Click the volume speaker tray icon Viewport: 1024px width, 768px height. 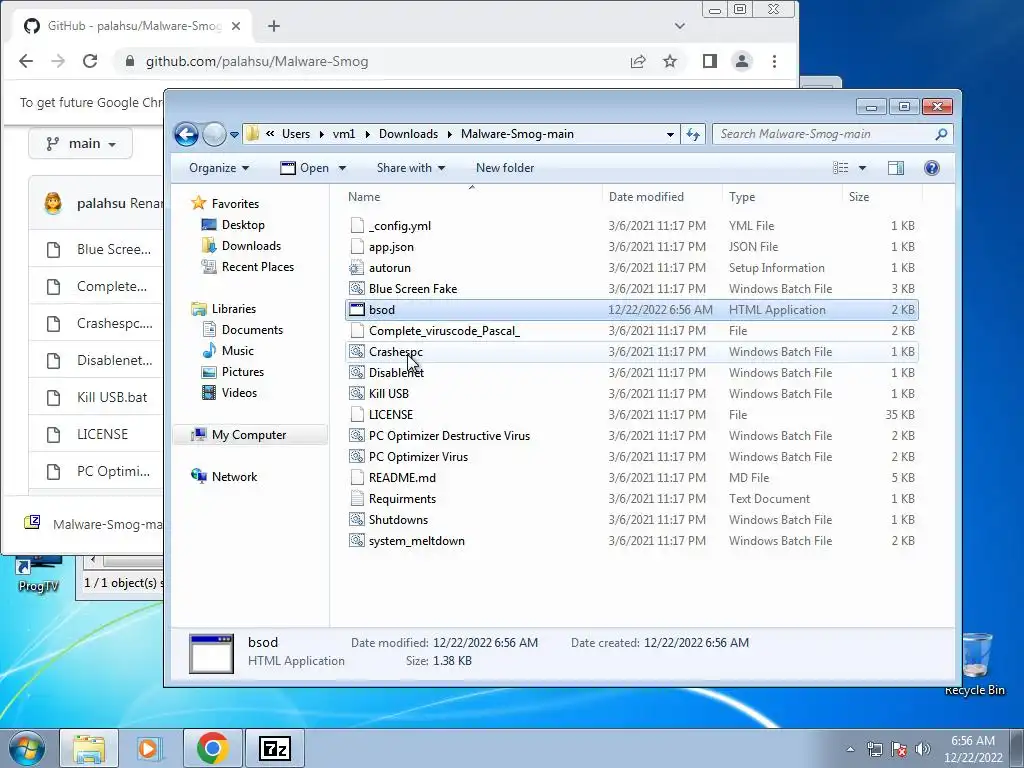click(x=923, y=749)
